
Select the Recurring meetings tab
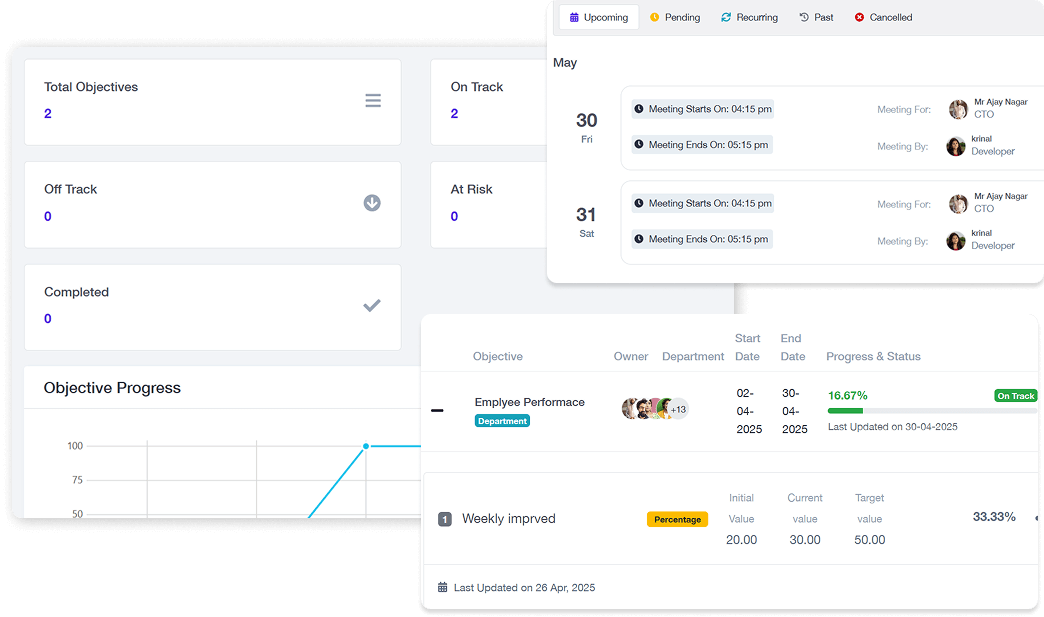point(749,17)
